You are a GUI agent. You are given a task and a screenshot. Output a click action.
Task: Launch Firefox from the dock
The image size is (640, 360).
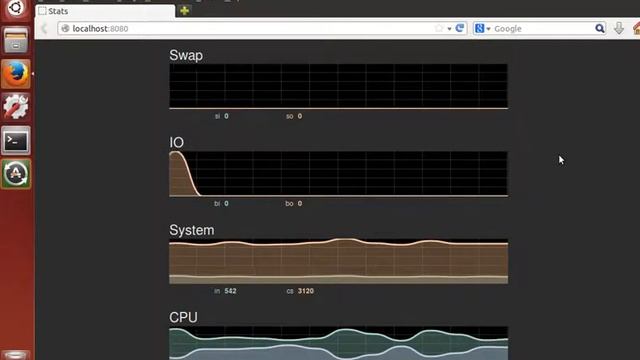pos(16,74)
